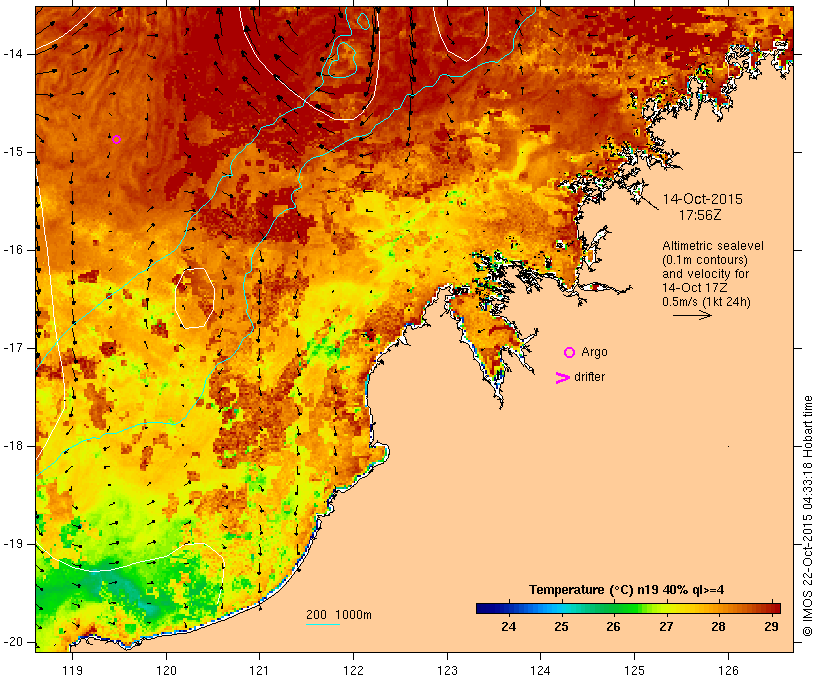Click the longitude axis label 126
Viewport: 820px width, 680px height.
tap(728, 670)
